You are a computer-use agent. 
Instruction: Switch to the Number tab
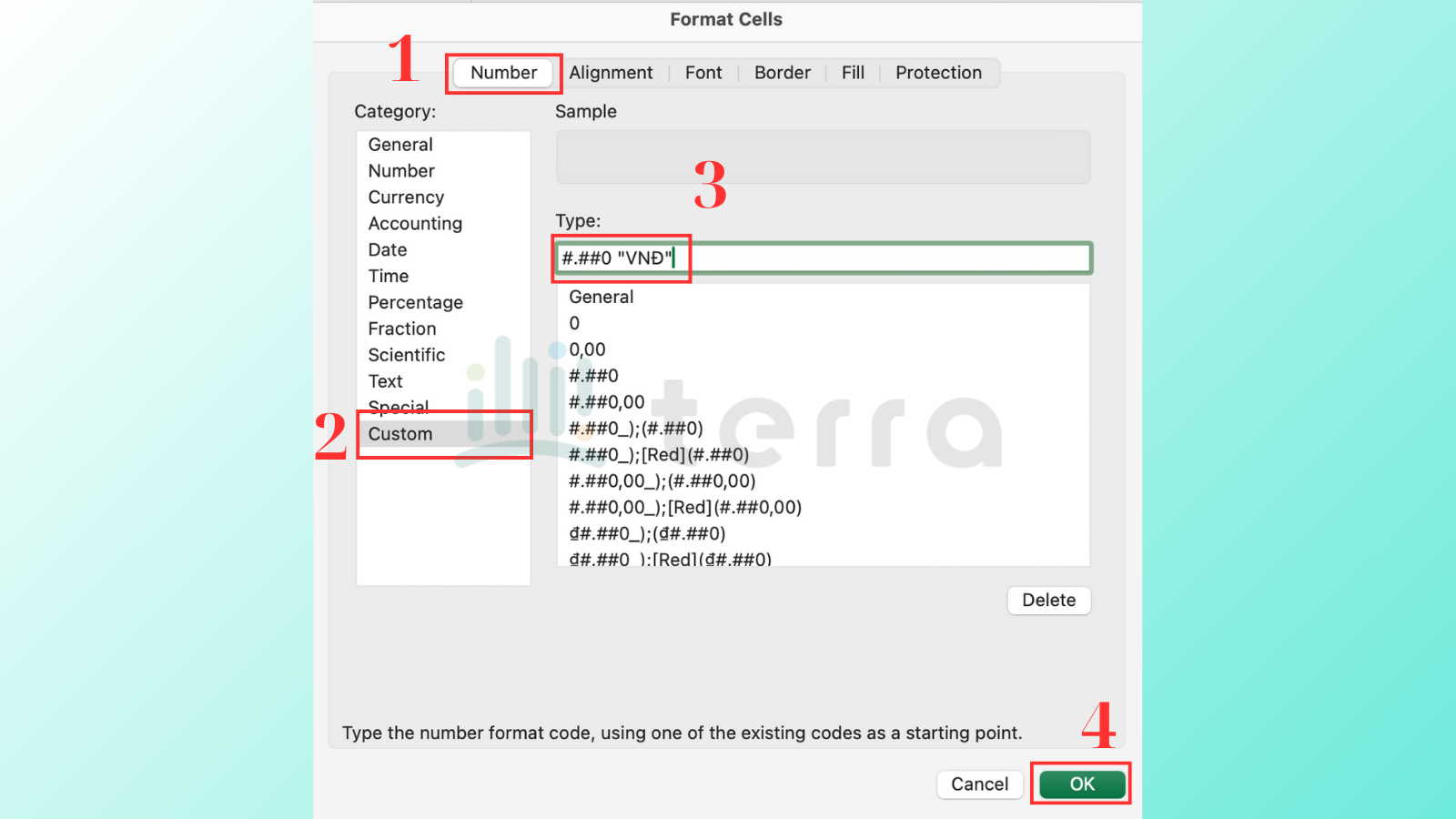click(x=503, y=73)
